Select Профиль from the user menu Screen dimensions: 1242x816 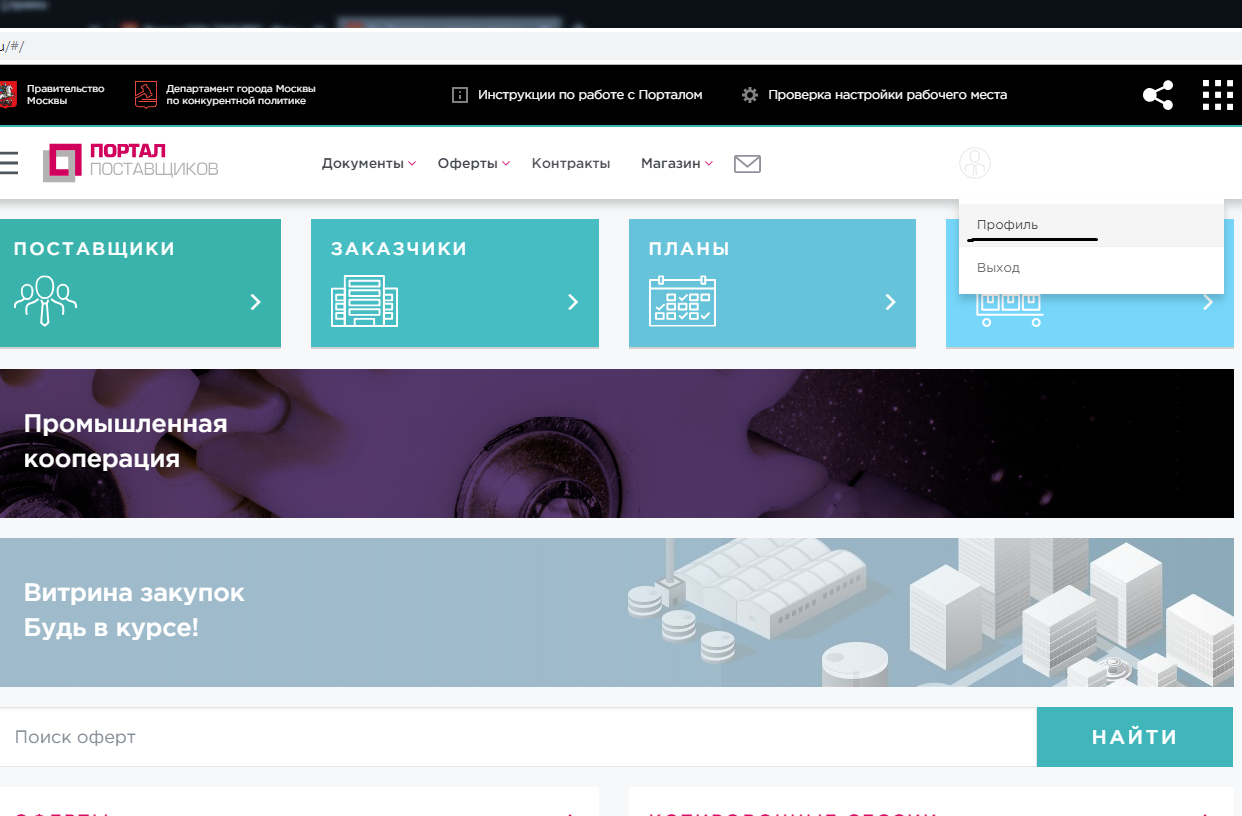click(x=1007, y=225)
